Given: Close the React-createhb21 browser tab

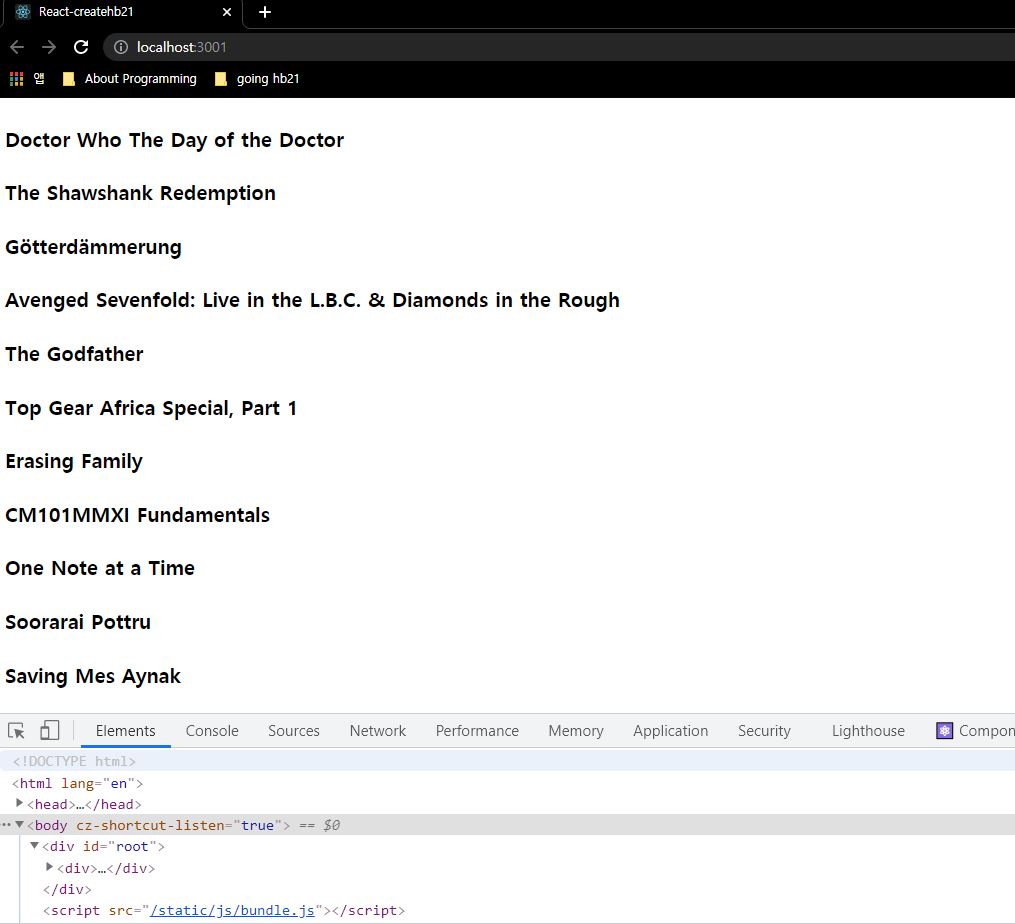Looking at the screenshot, I should (x=227, y=12).
